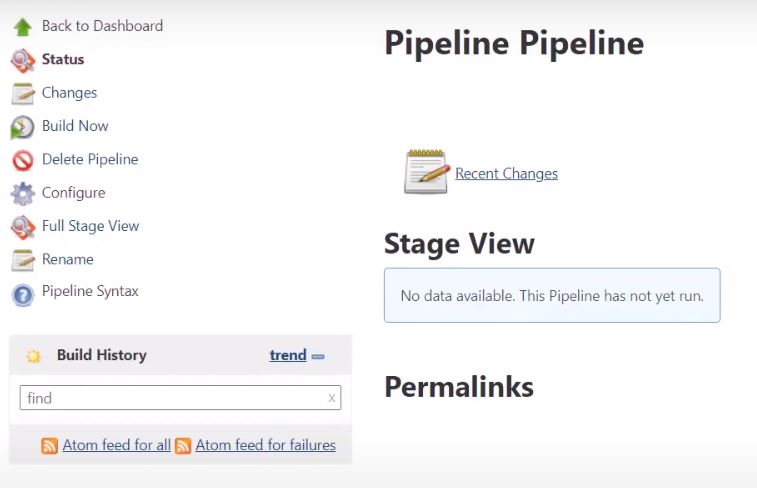Open the Recent Changes link
This screenshot has height=488, width=757.
click(x=506, y=174)
